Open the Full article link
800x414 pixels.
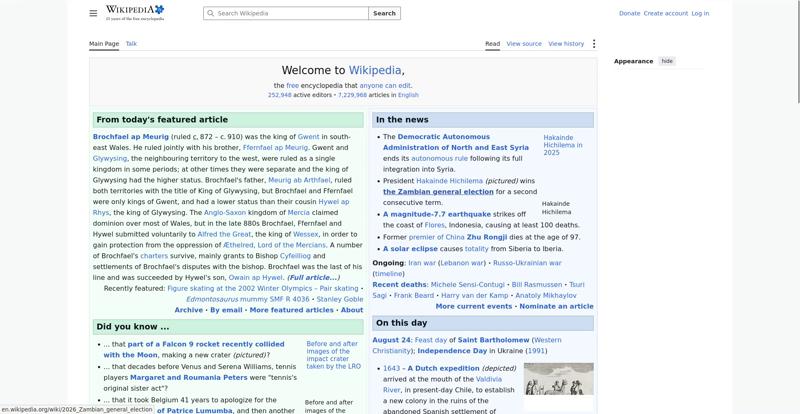[313, 278]
